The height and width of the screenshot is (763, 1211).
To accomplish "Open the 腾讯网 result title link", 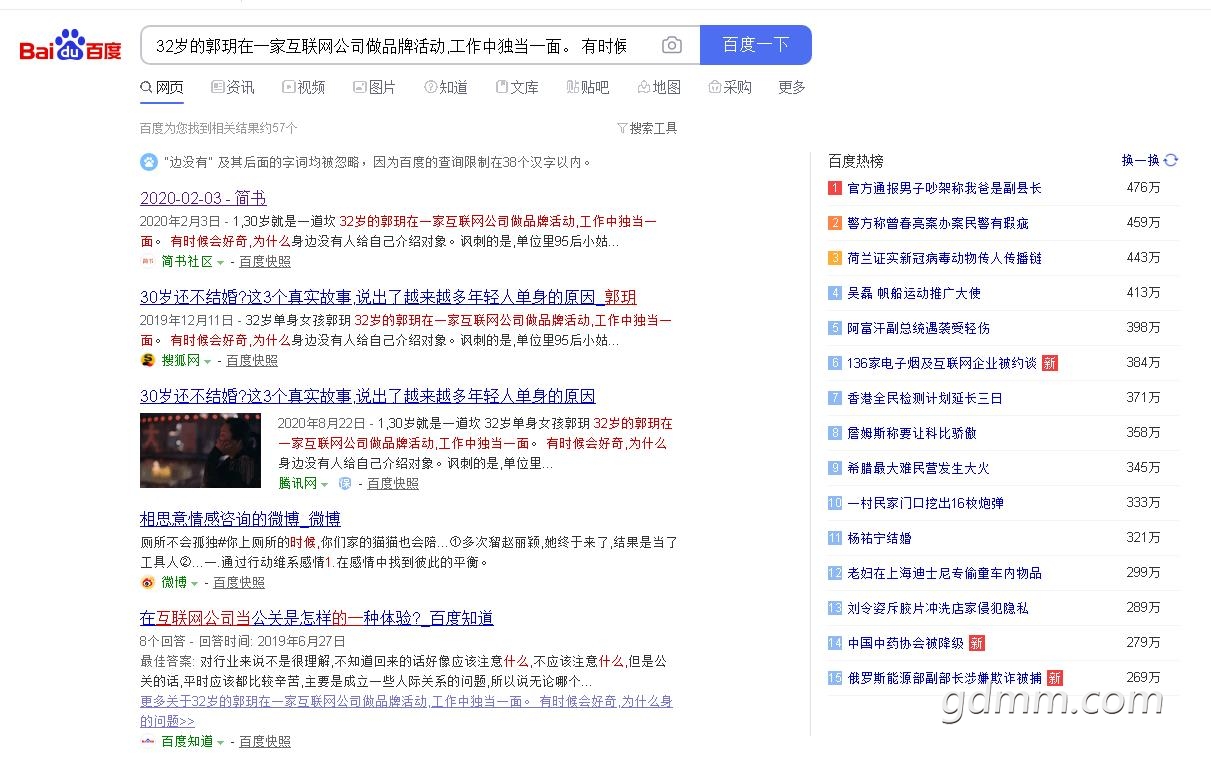I will coord(367,396).
